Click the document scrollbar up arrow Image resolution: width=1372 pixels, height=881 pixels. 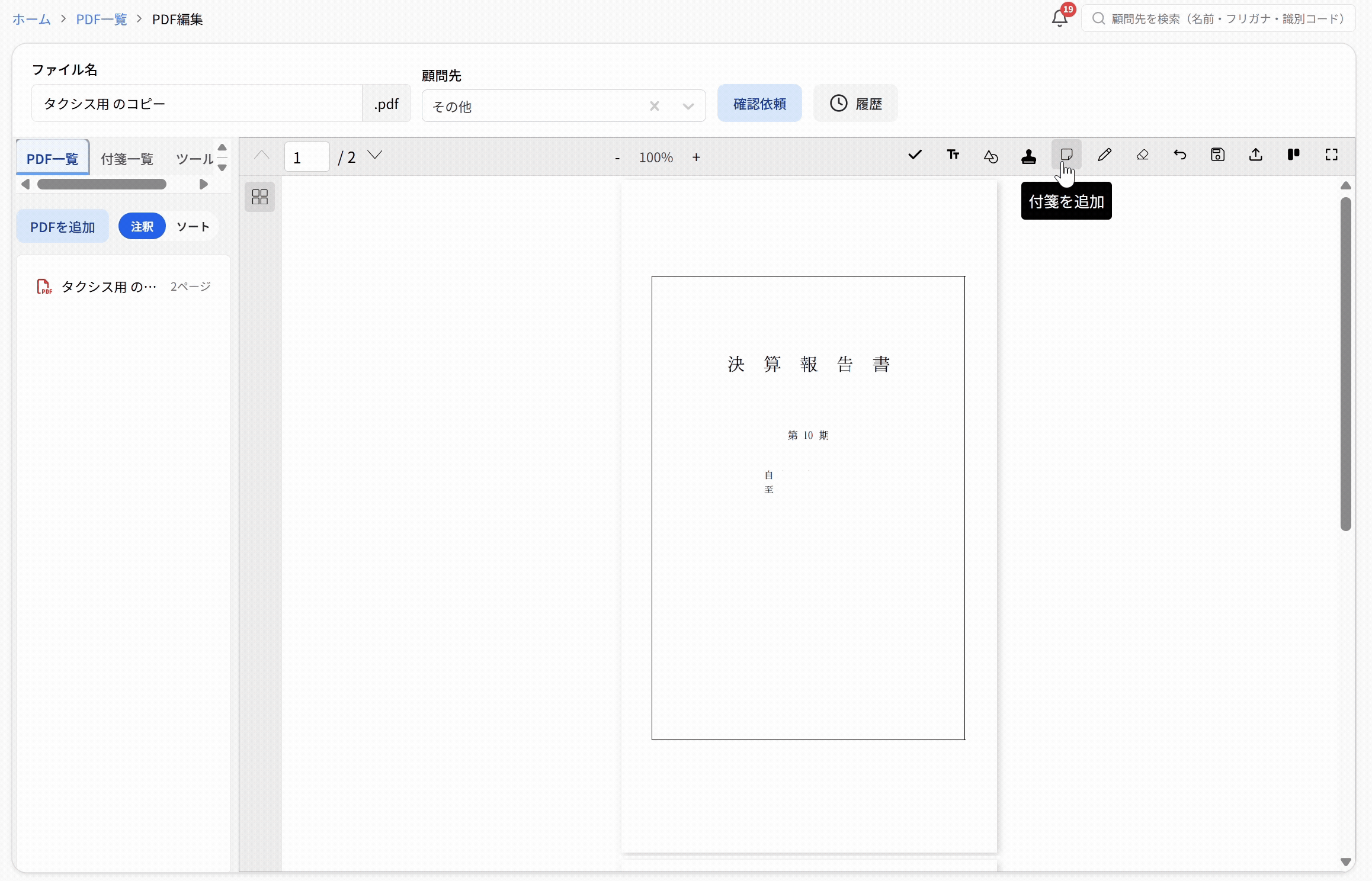1345,185
